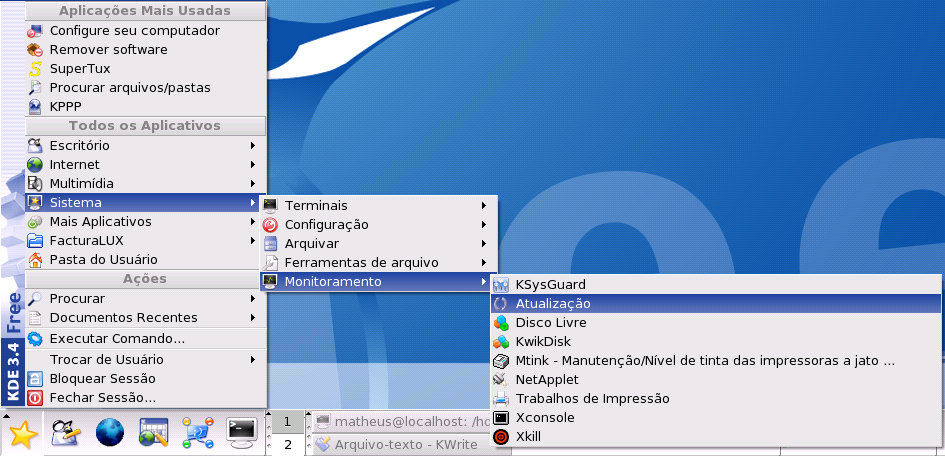Click the Remover software package icon
This screenshot has width=945, height=456.
(x=36, y=49)
